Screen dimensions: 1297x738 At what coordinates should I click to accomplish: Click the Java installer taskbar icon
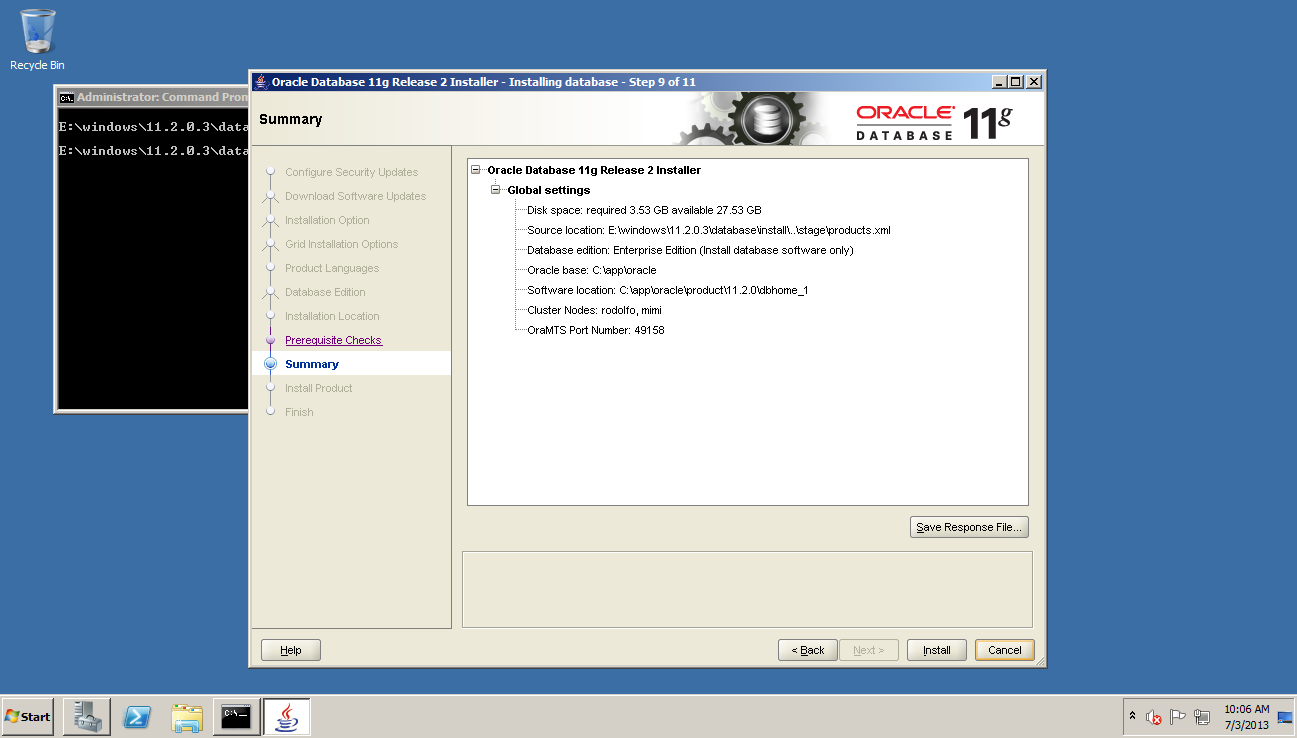click(x=286, y=716)
